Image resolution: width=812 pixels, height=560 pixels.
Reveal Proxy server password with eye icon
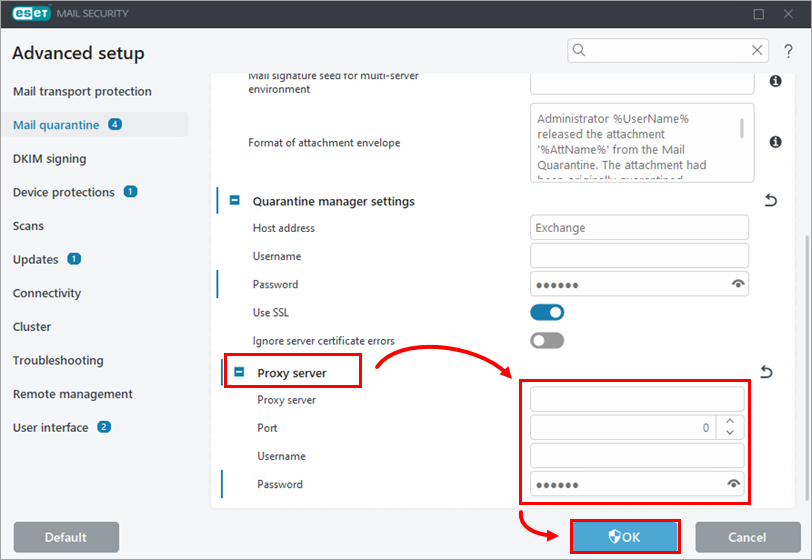coord(734,485)
